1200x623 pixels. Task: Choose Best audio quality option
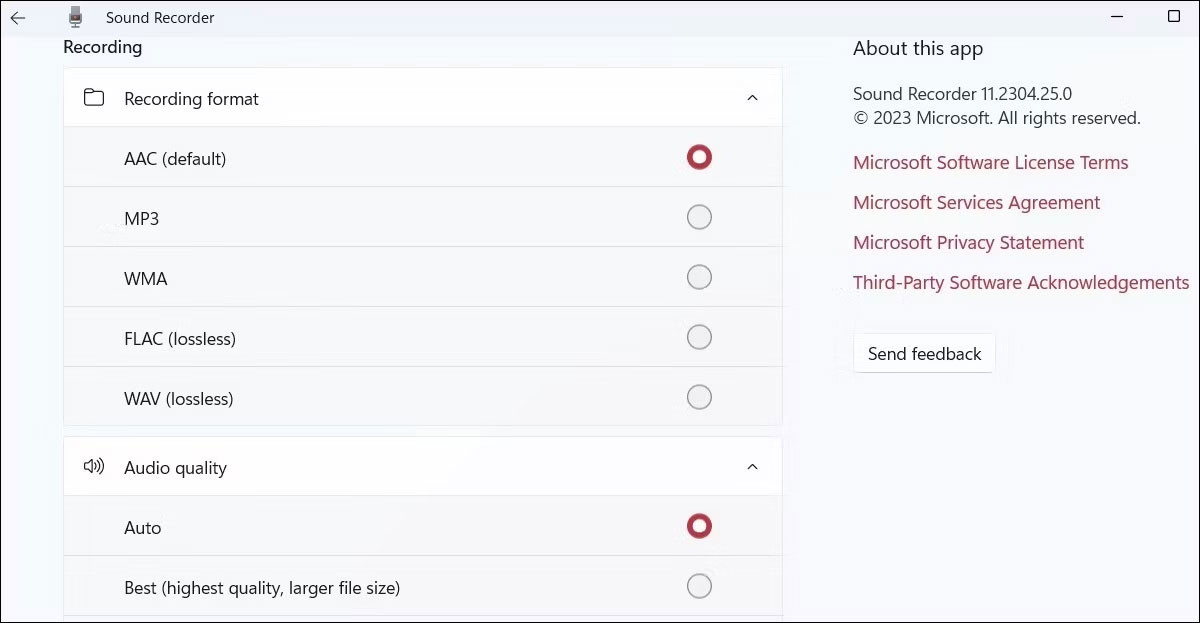click(699, 586)
